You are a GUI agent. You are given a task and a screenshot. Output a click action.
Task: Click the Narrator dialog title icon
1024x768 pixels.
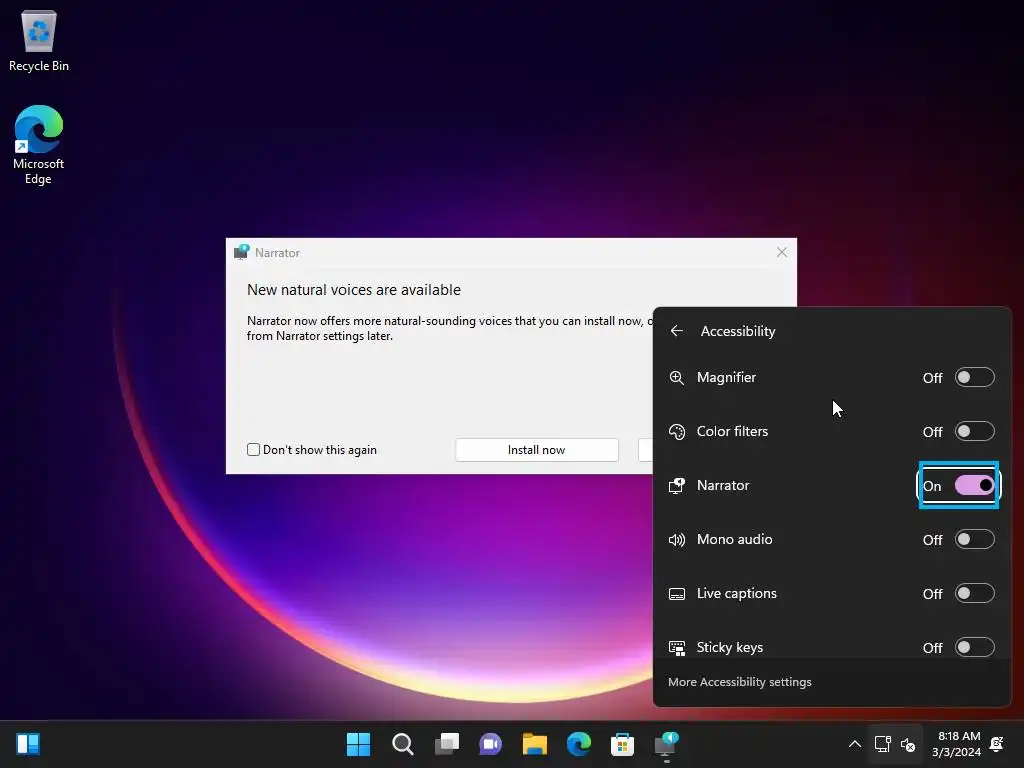(242, 252)
